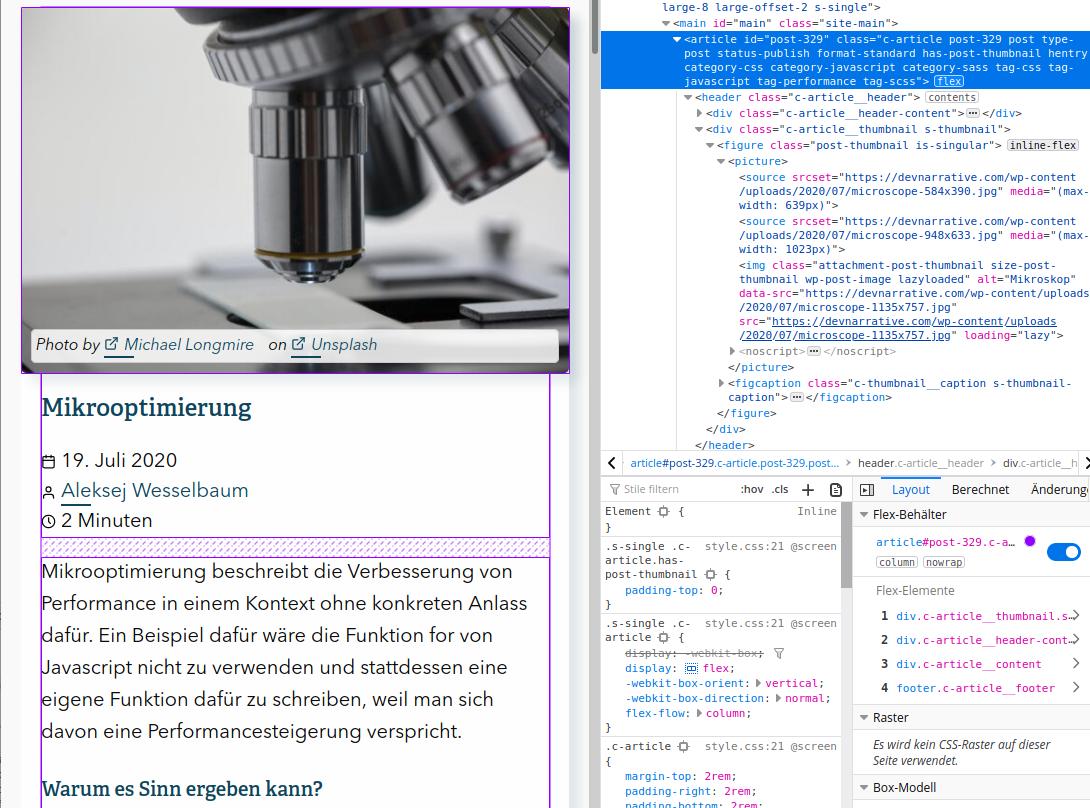The image size is (1090, 808).
Task: Click the selector highlighter icon beside Element
Action: (663, 512)
